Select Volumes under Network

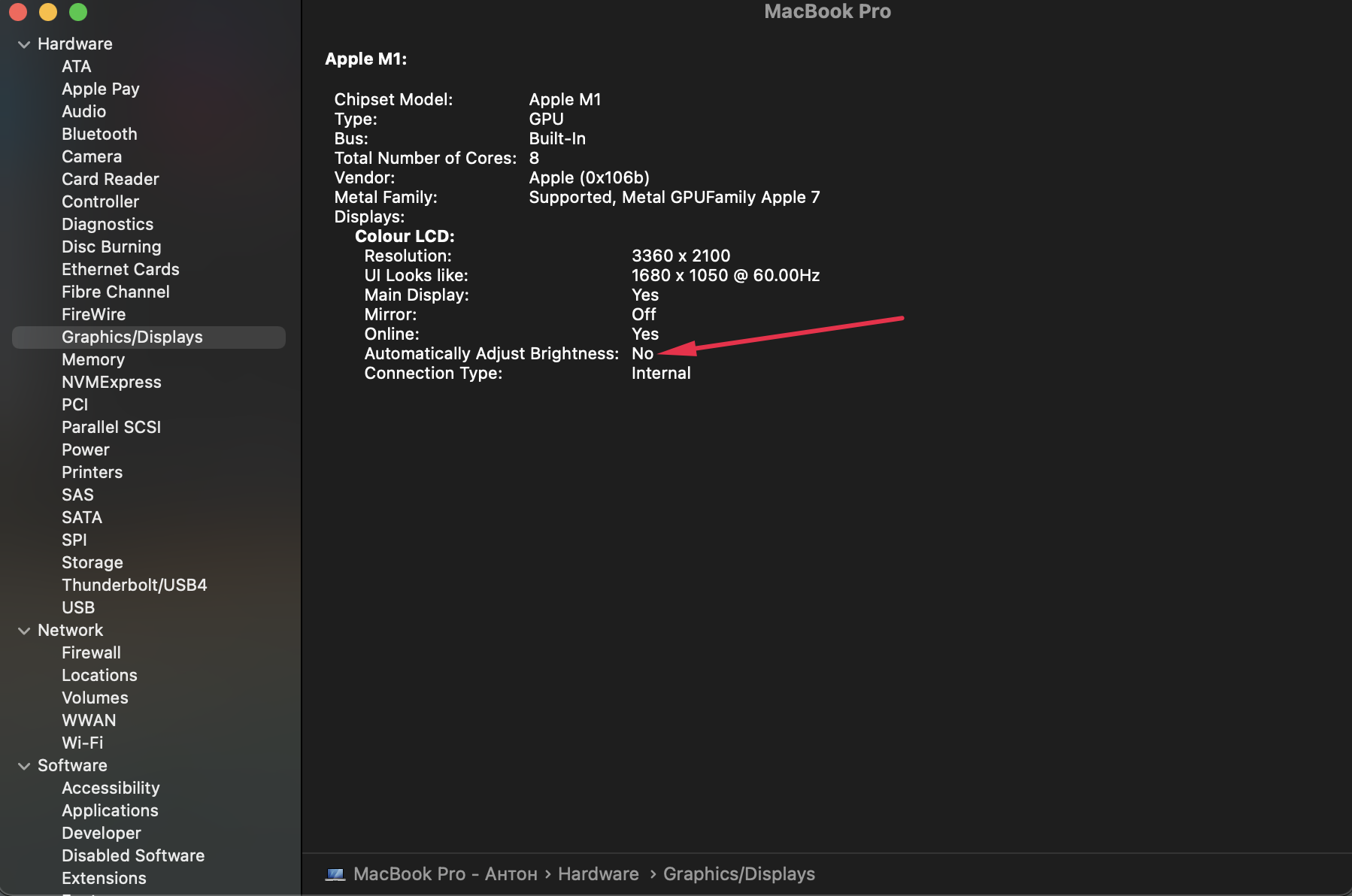pos(95,698)
